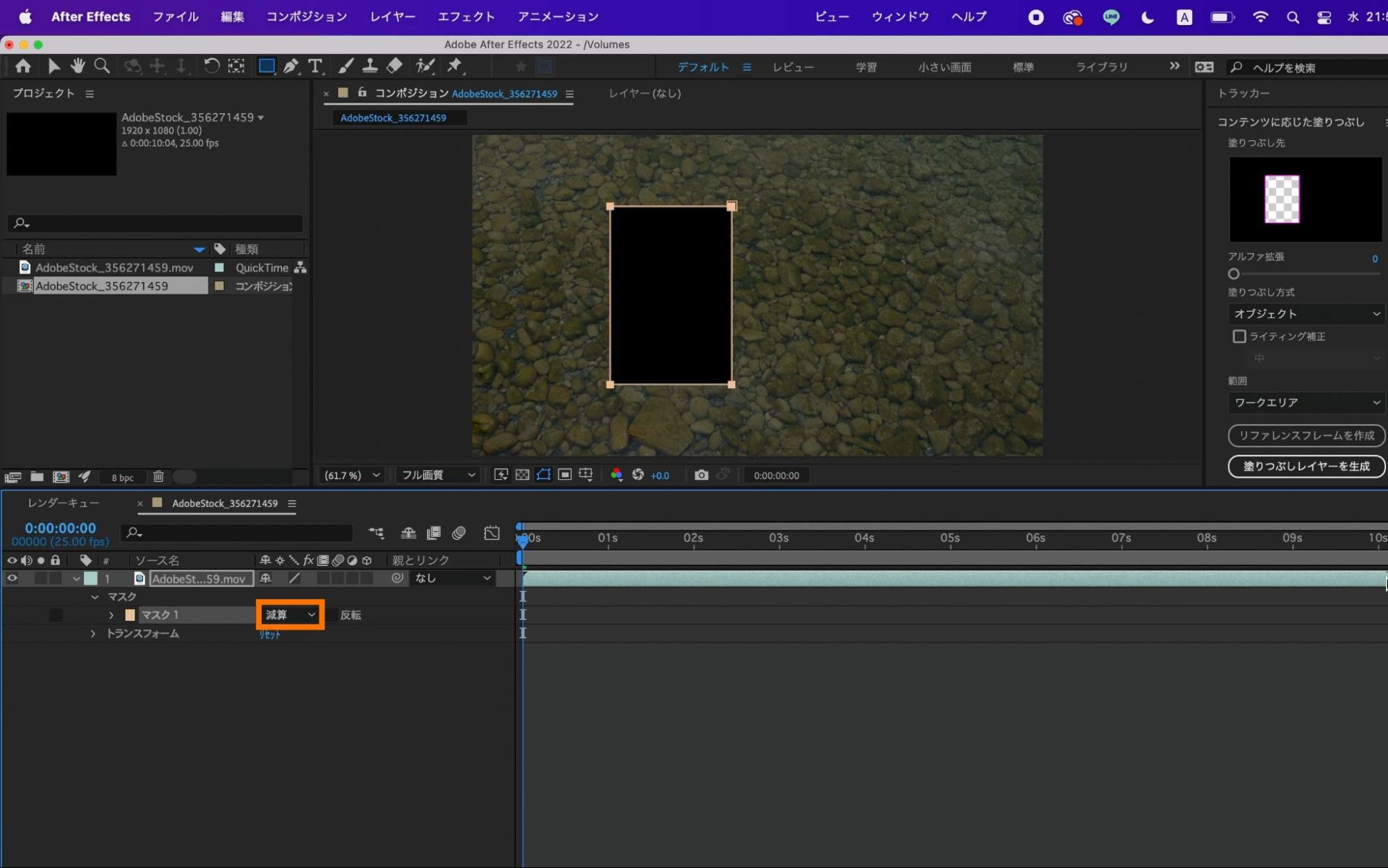The image size is (1388, 868).
Task: Select the Eraser tool
Action: point(394,66)
